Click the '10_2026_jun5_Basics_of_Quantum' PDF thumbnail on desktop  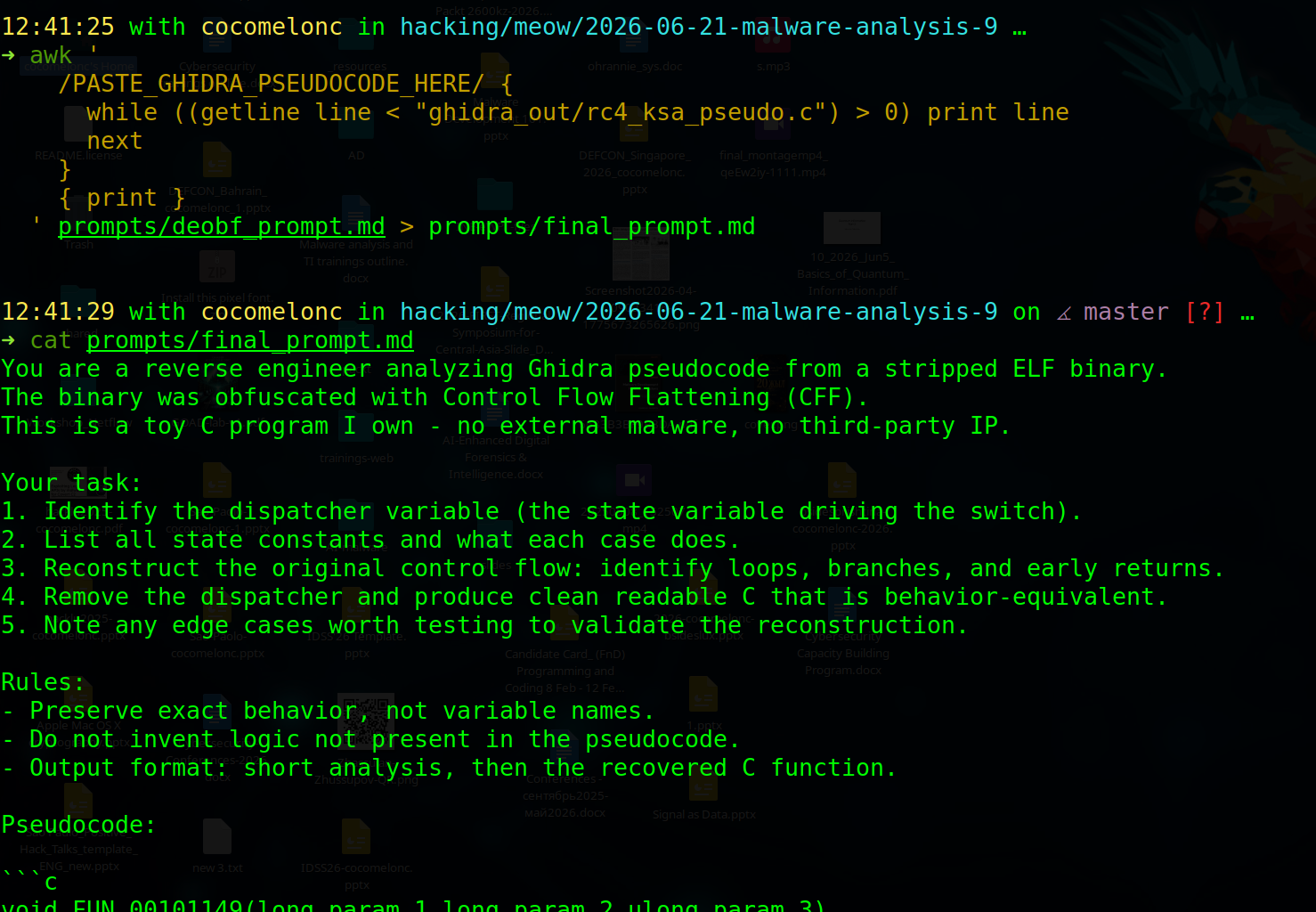pos(852,228)
